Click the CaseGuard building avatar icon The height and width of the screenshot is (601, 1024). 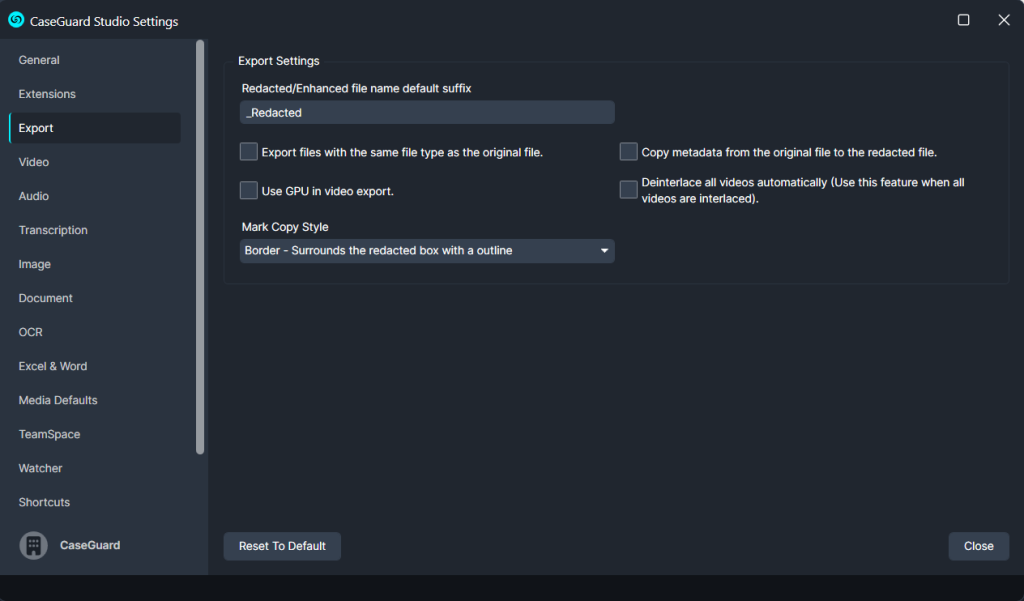pyautogui.click(x=33, y=545)
